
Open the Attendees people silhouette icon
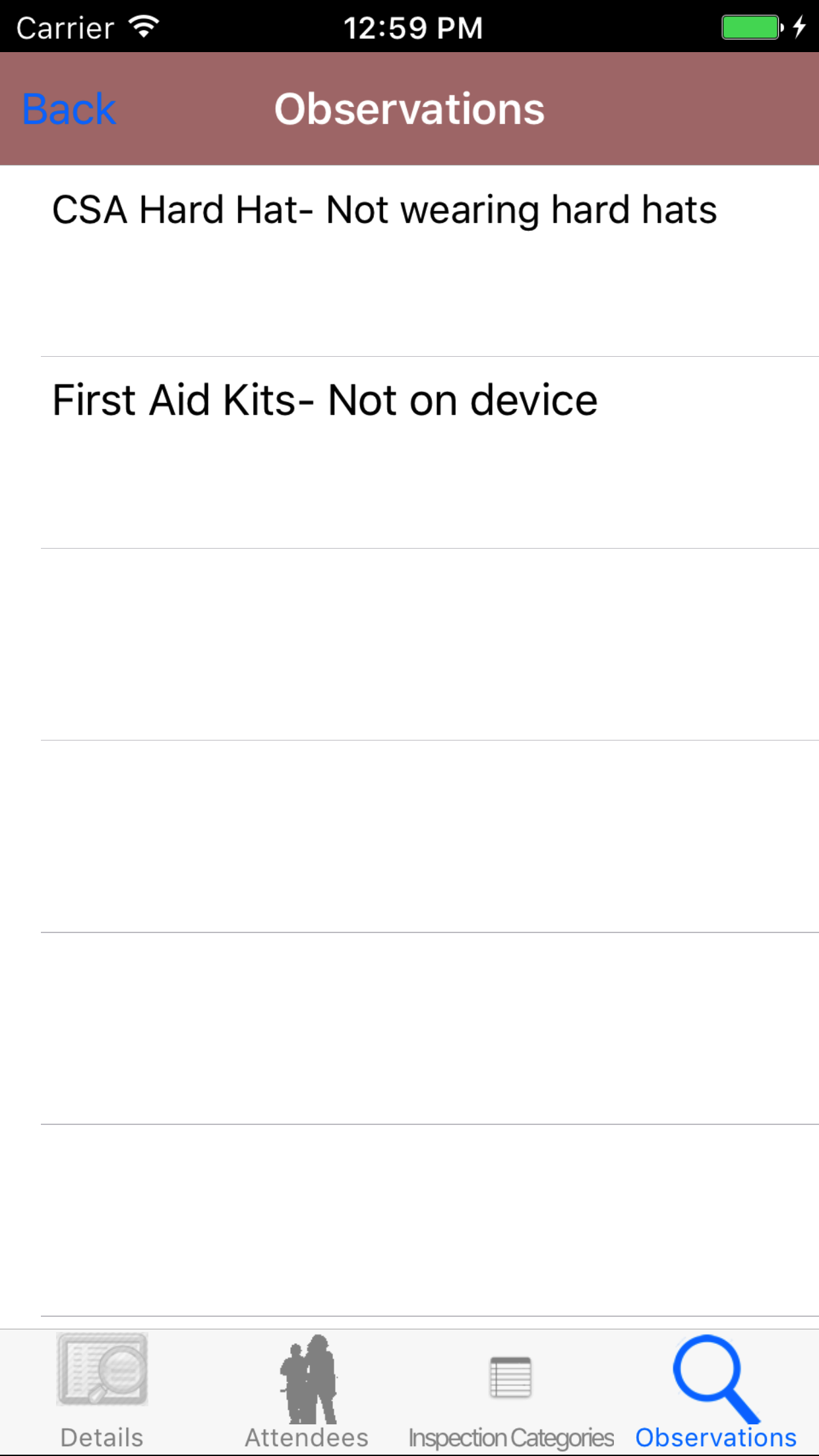click(308, 1378)
